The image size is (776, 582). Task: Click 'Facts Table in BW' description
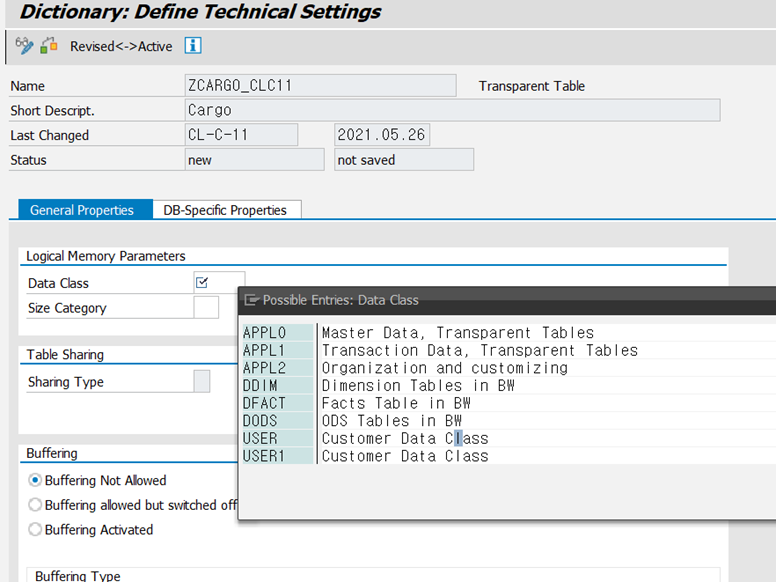(396, 403)
